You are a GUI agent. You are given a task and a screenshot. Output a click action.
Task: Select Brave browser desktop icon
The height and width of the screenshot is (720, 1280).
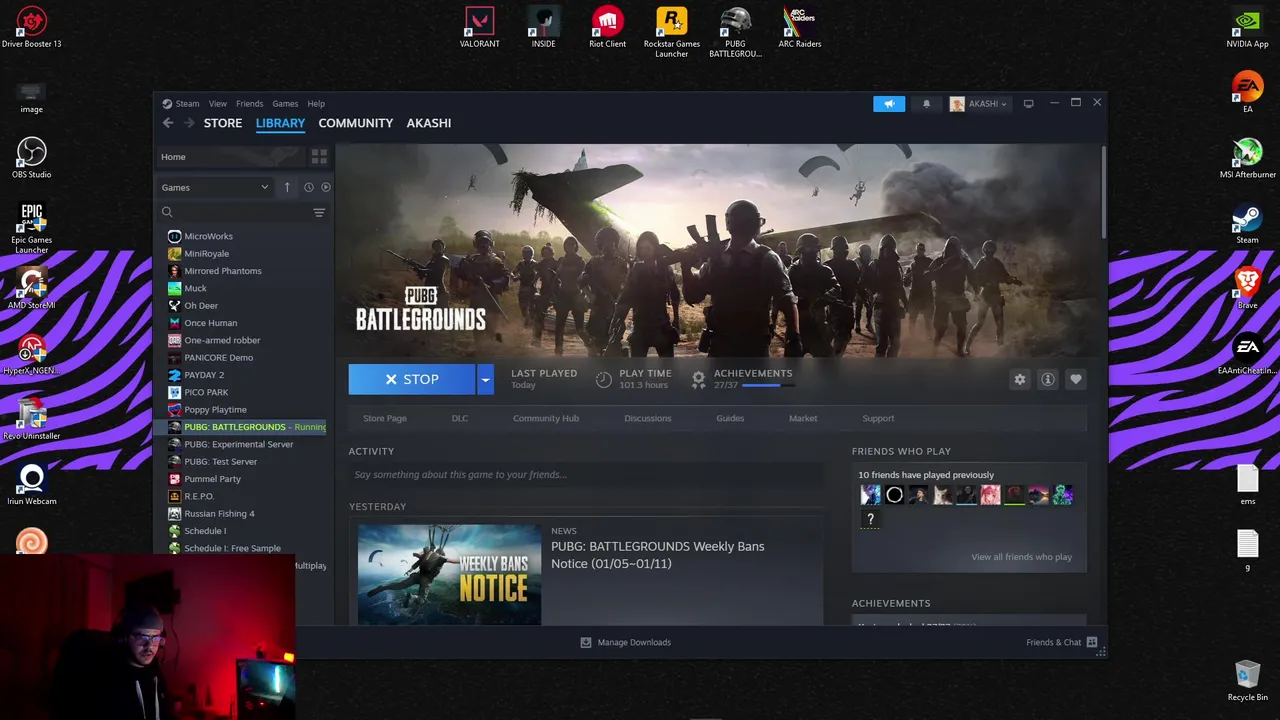coord(1247,289)
